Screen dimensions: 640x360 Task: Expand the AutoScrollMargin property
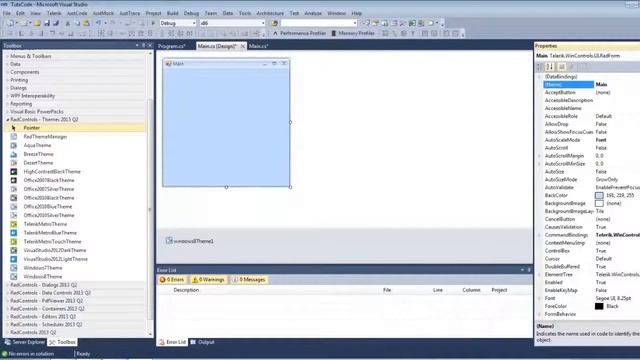[x=539, y=156]
